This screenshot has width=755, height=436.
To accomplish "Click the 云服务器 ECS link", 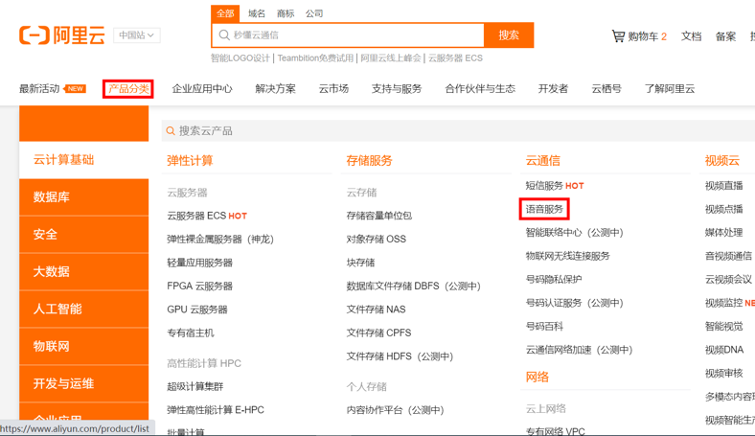I will coord(196,215).
